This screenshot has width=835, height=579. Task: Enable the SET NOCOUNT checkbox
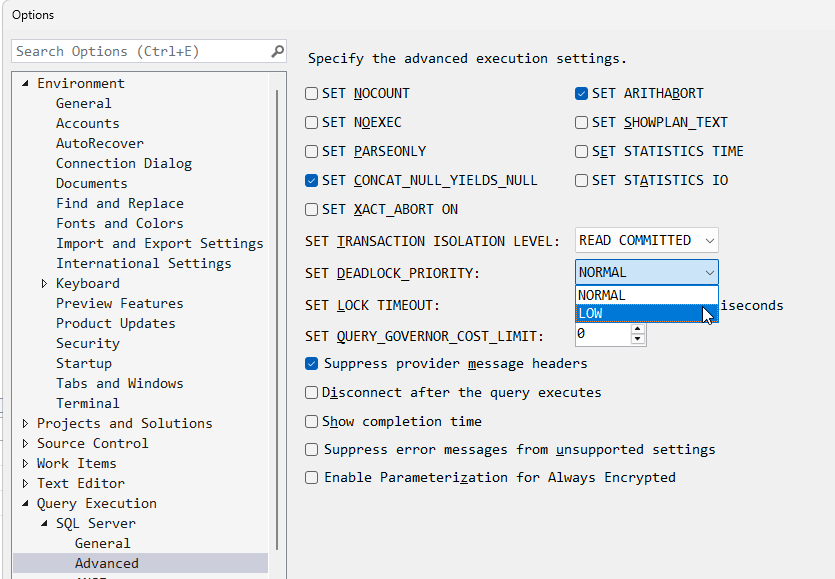pyautogui.click(x=312, y=94)
